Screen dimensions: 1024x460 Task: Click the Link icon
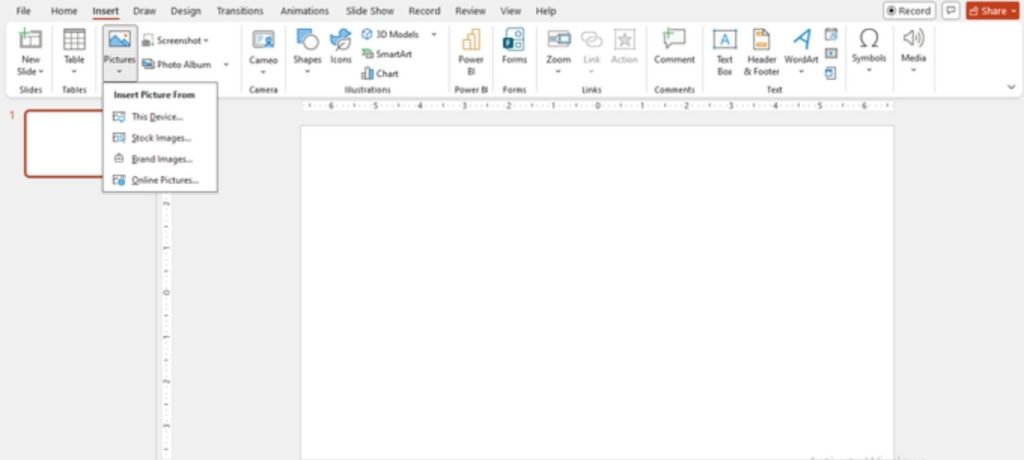click(x=592, y=40)
